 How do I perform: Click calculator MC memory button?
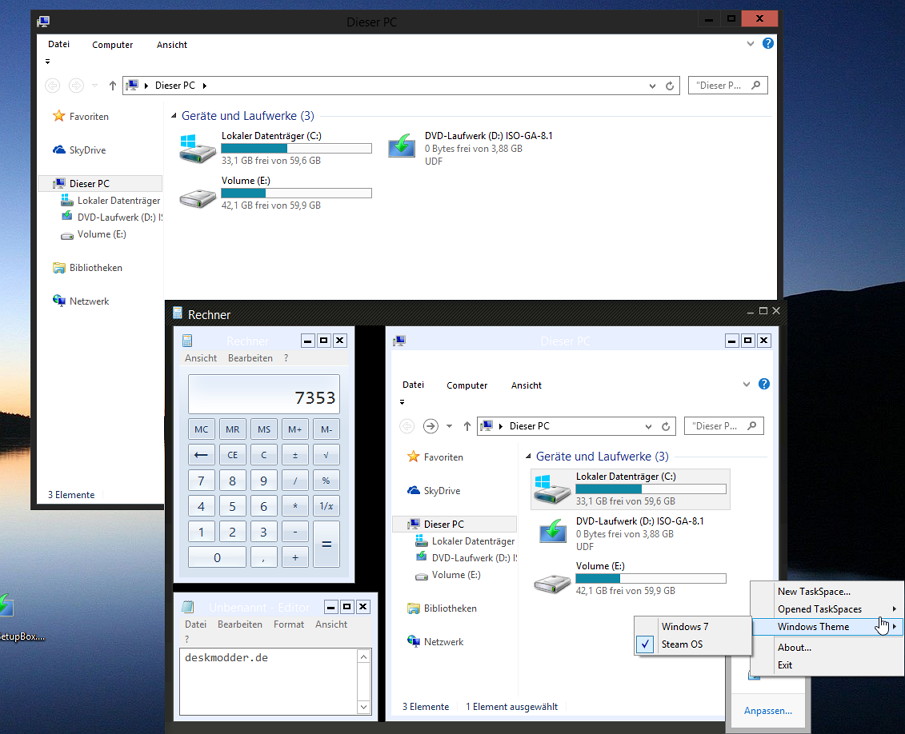[201, 429]
